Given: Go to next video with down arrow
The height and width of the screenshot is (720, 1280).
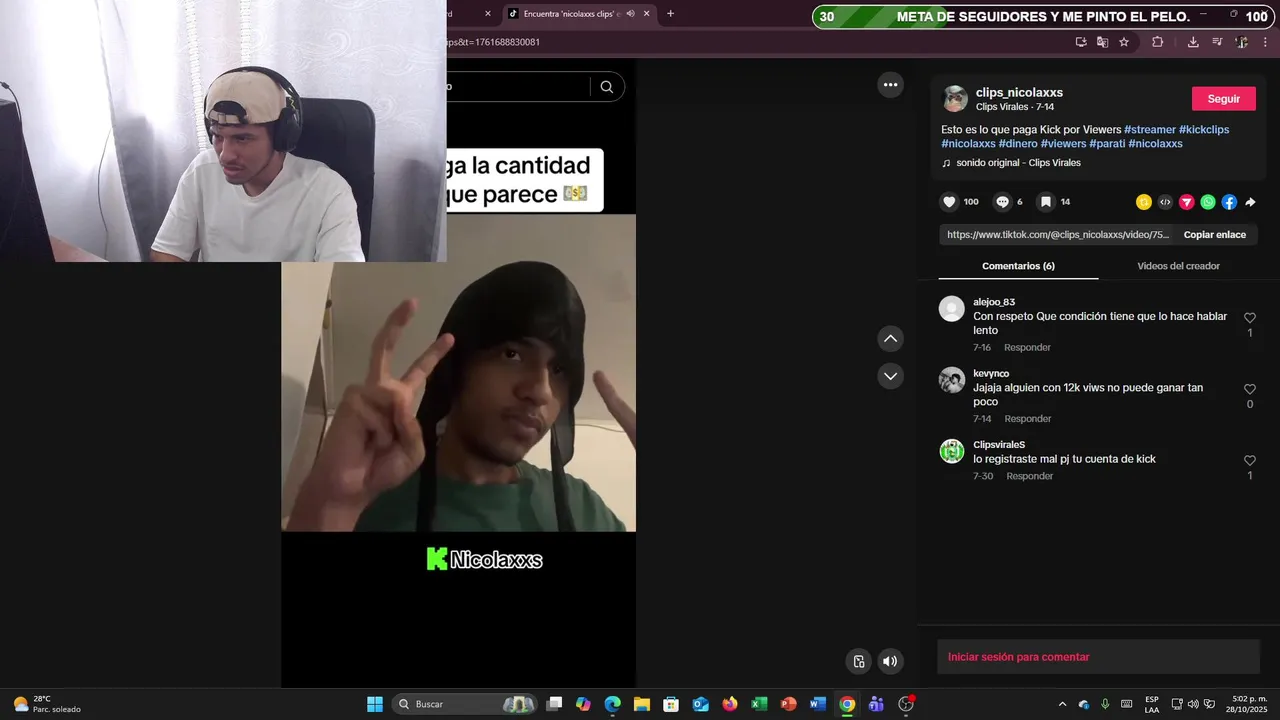Looking at the screenshot, I should [x=890, y=376].
